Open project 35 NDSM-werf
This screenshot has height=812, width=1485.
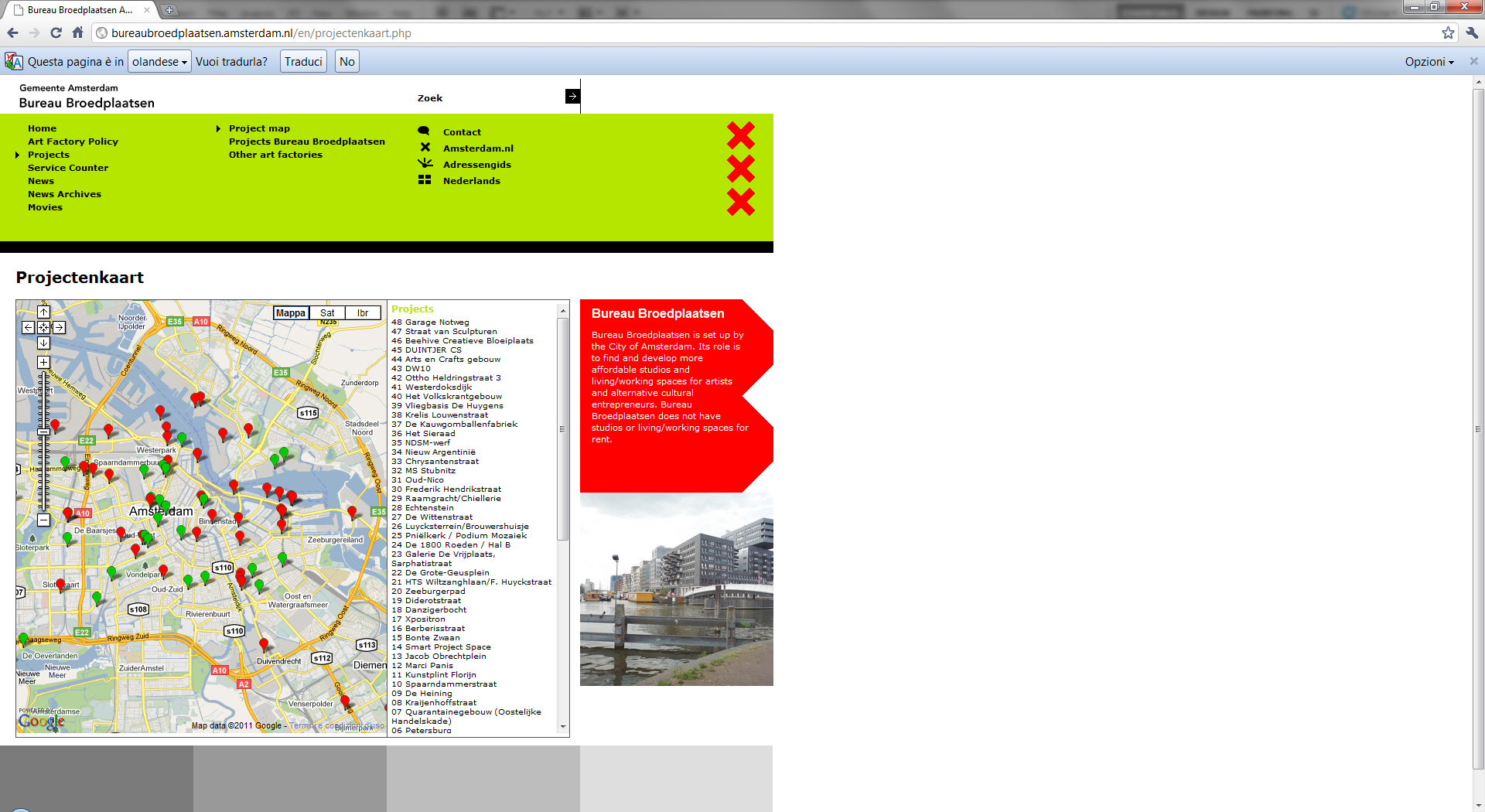pyautogui.click(x=421, y=443)
